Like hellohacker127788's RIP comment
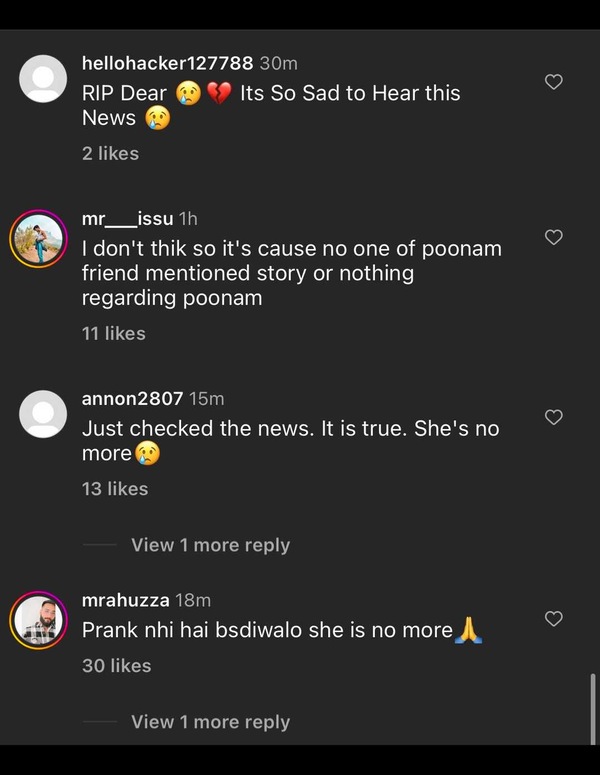The width and height of the screenshot is (600, 775). click(x=553, y=82)
